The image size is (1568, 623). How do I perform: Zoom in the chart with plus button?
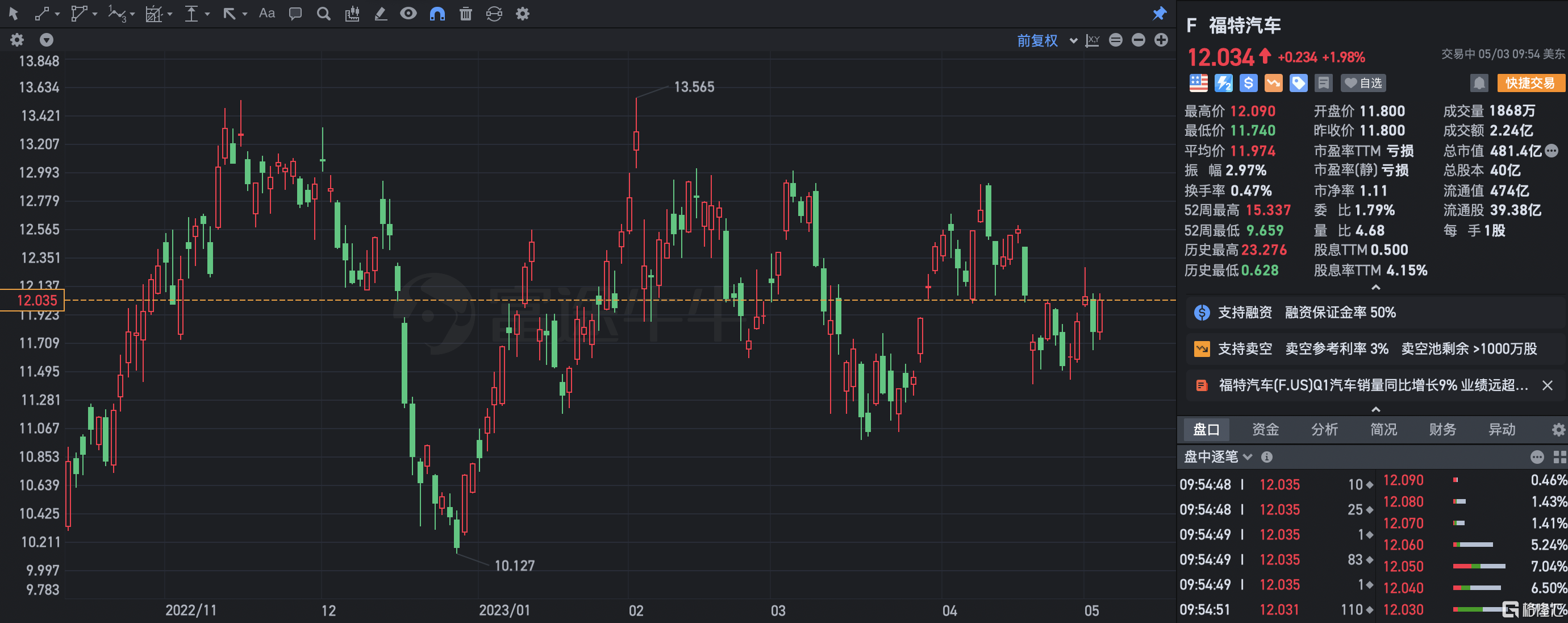pyautogui.click(x=1161, y=40)
